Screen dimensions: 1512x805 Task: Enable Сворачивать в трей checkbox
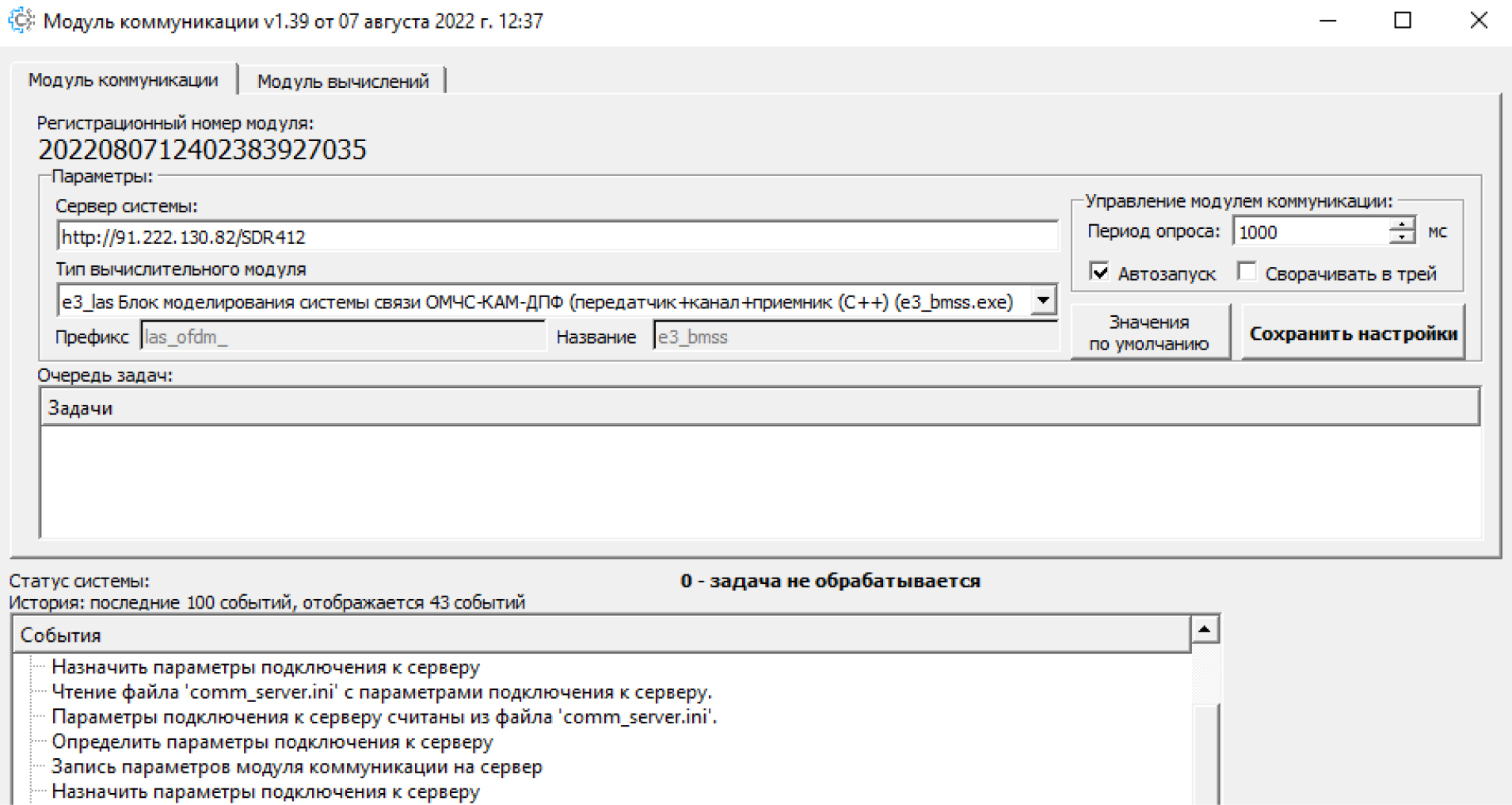pyautogui.click(x=1247, y=273)
